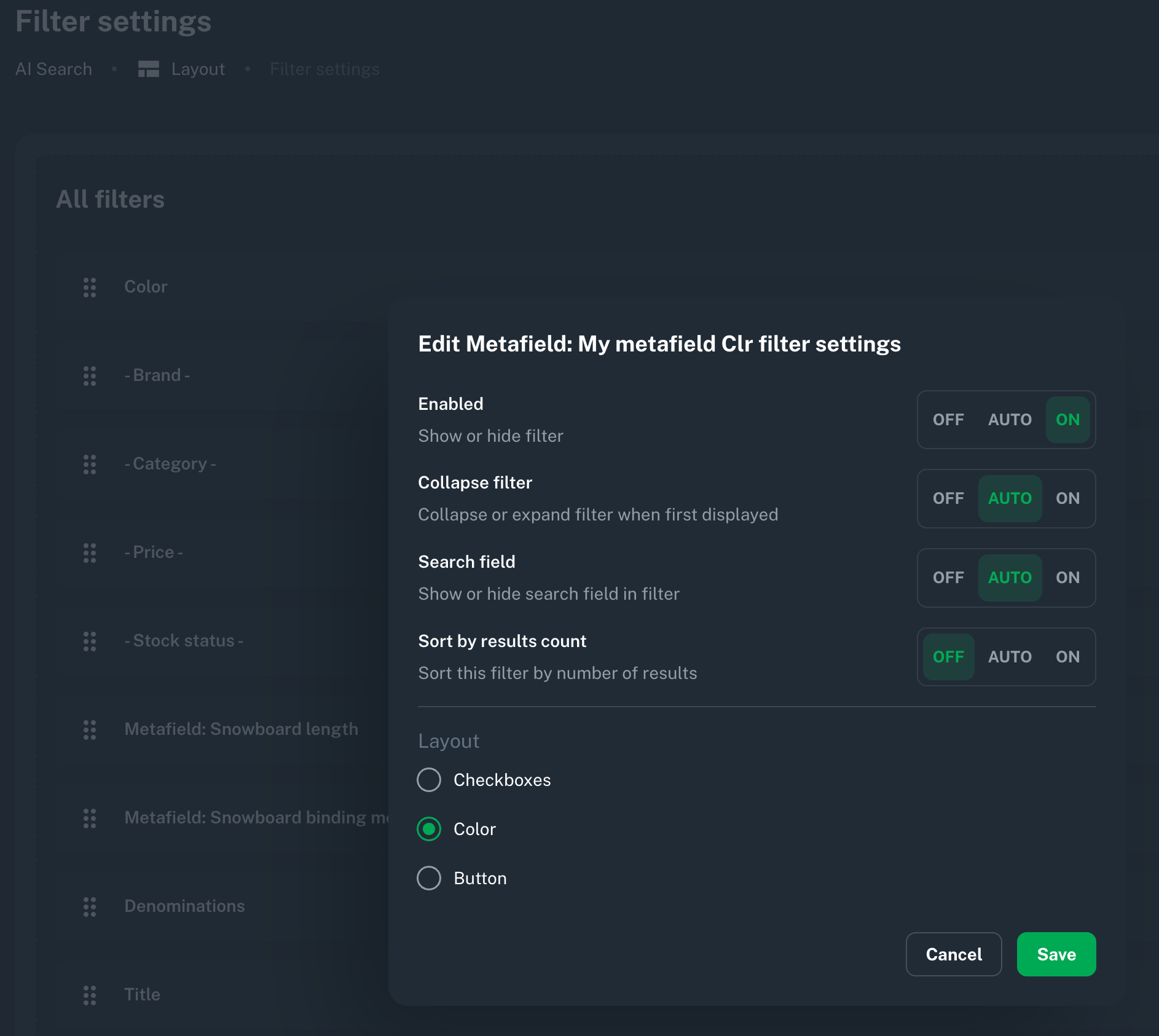
Task: Click the Stock status drag handle
Action: tap(90, 641)
